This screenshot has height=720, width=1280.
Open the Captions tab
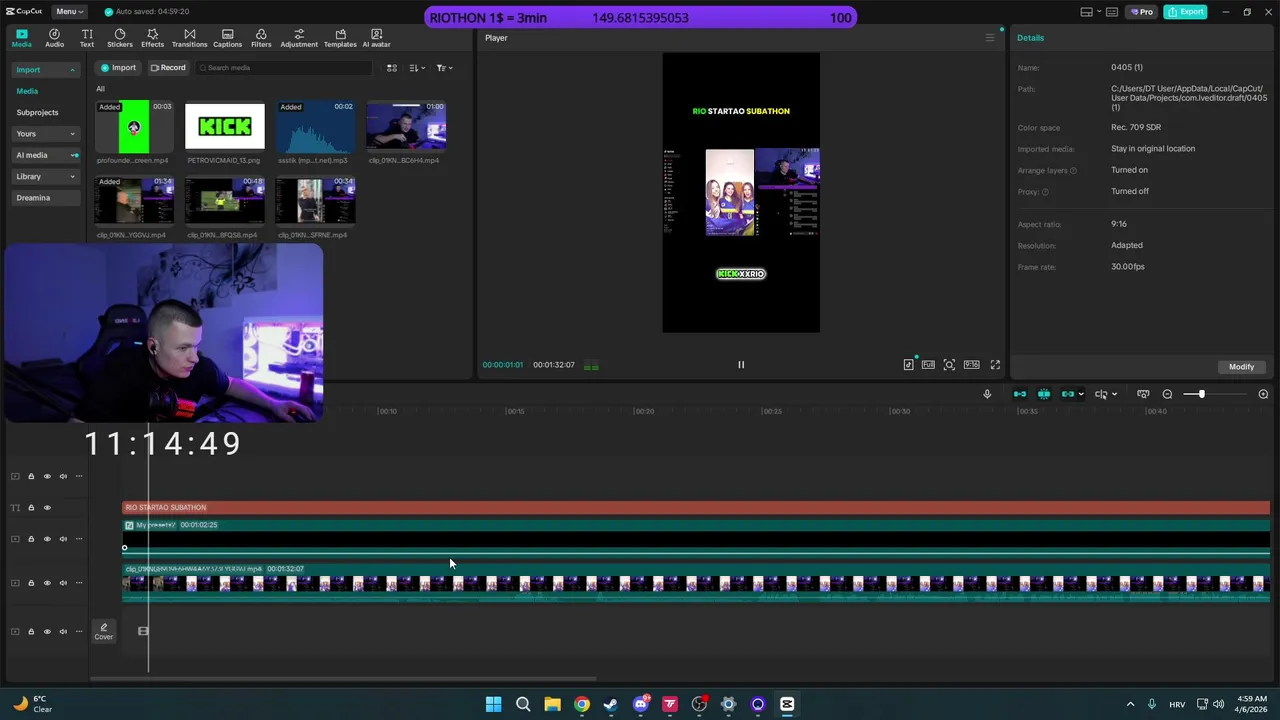pos(227,38)
